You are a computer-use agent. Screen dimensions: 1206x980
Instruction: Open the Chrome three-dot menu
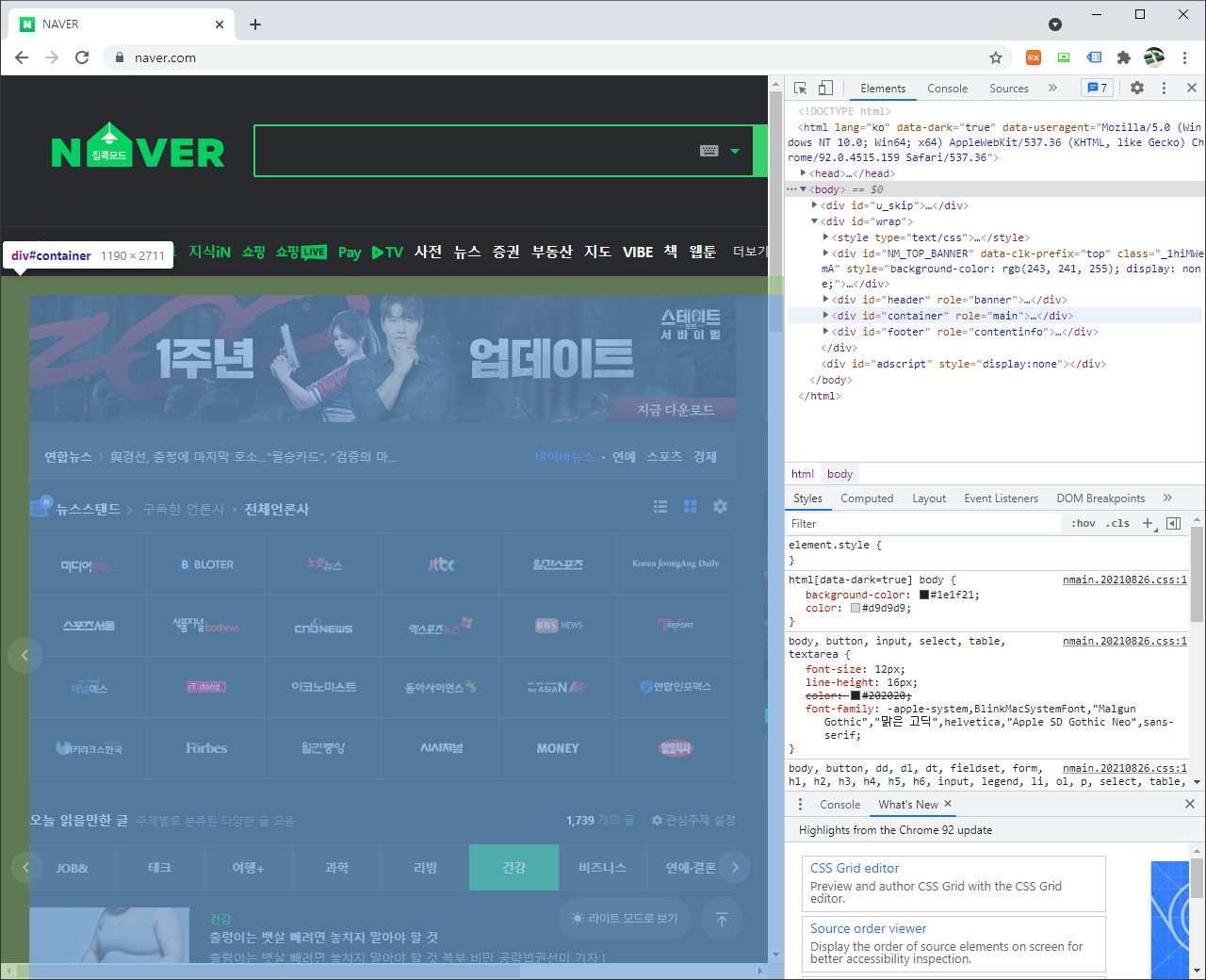(1184, 57)
